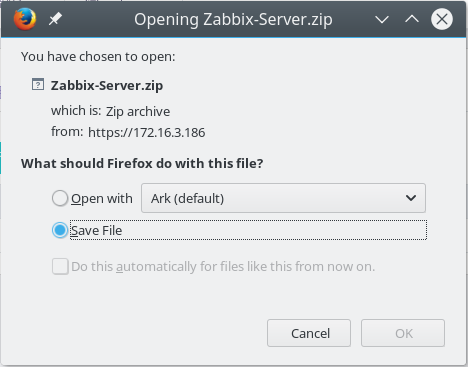
Task: Minimize dialog with the down chevron icon
Action: coord(382,19)
